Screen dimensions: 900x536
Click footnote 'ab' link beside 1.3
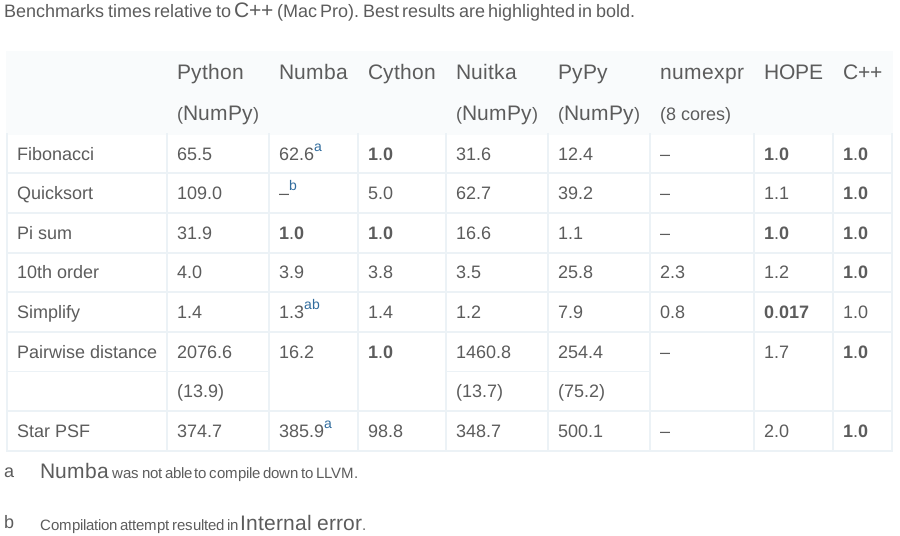click(311, 305)
